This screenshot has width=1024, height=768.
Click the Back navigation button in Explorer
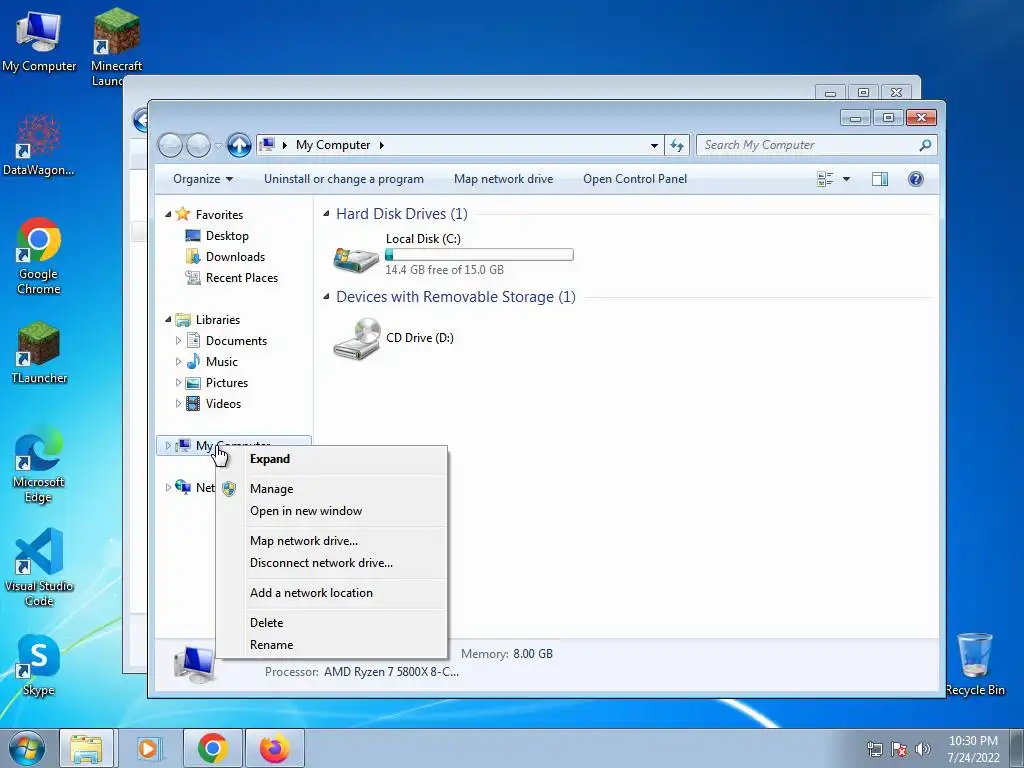(170, 145)
